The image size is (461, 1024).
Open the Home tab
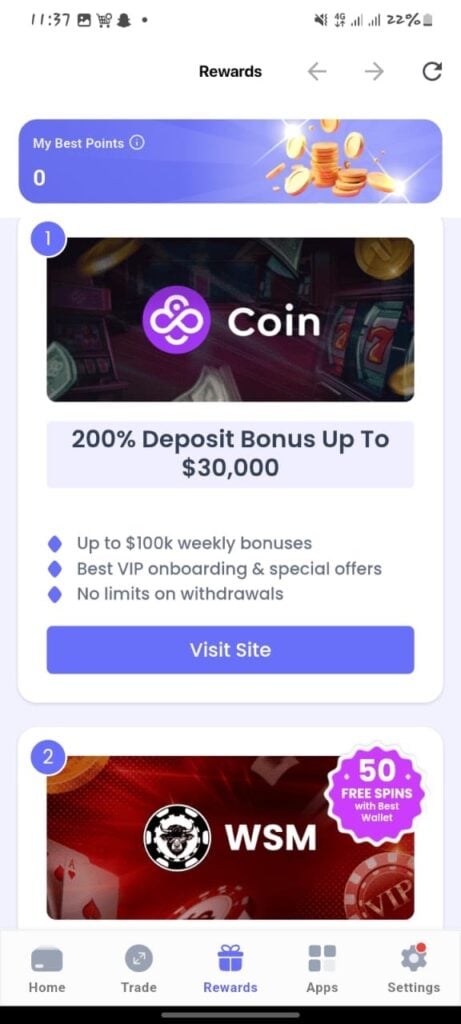pos(47,970)
